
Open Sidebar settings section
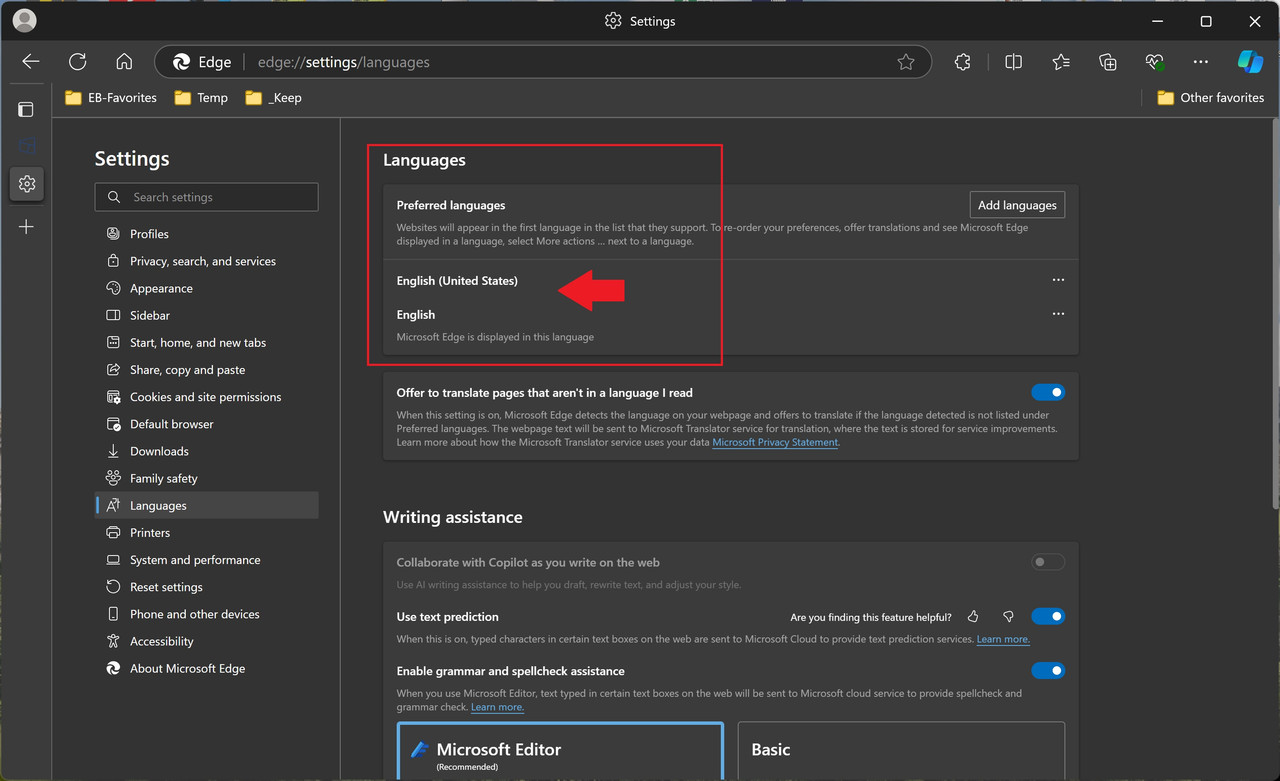pos(207,315)
